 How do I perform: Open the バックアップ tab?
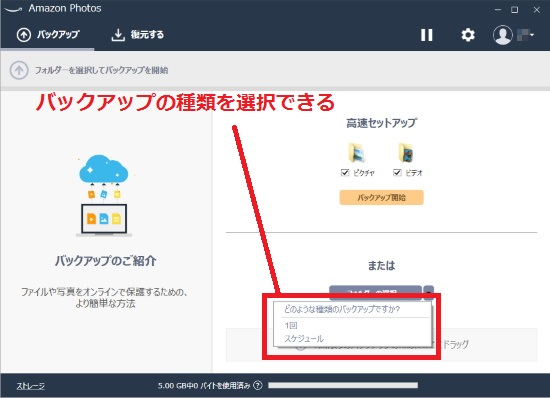(48, 35)
